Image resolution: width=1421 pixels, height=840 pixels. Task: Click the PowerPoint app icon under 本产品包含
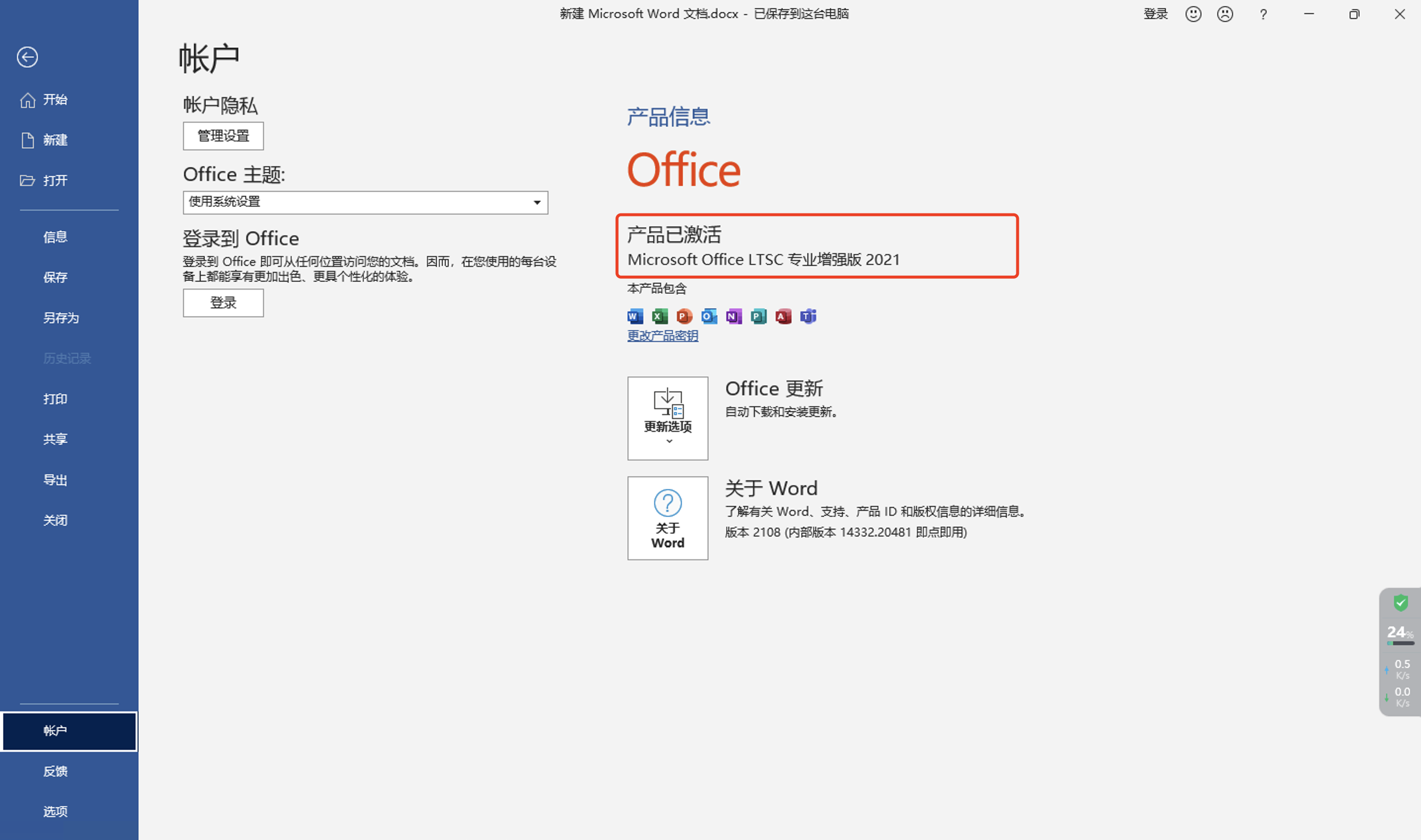[685, 316]
